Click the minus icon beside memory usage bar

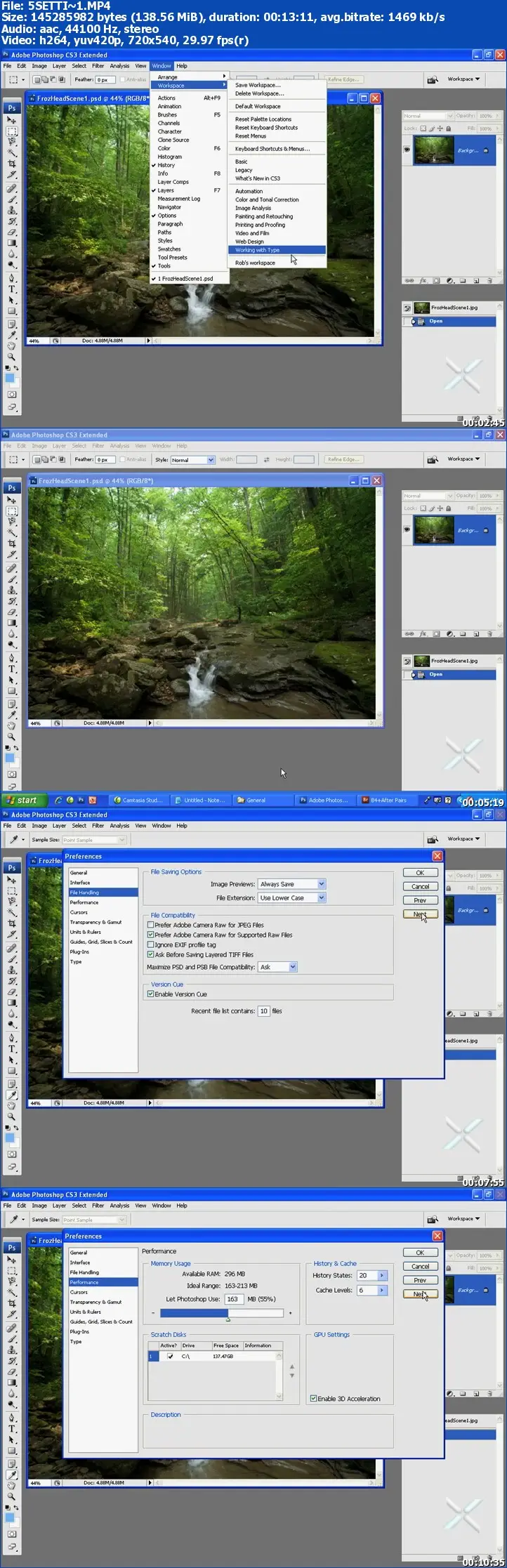tap(153, 1313)
